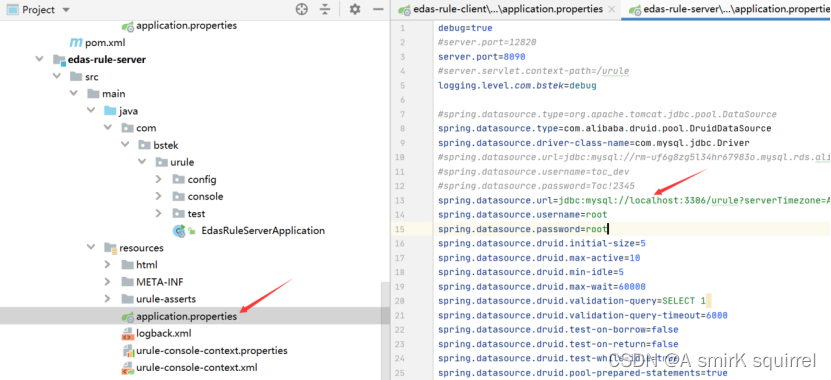Select pom.xml in the project tree

coord(105,42)
